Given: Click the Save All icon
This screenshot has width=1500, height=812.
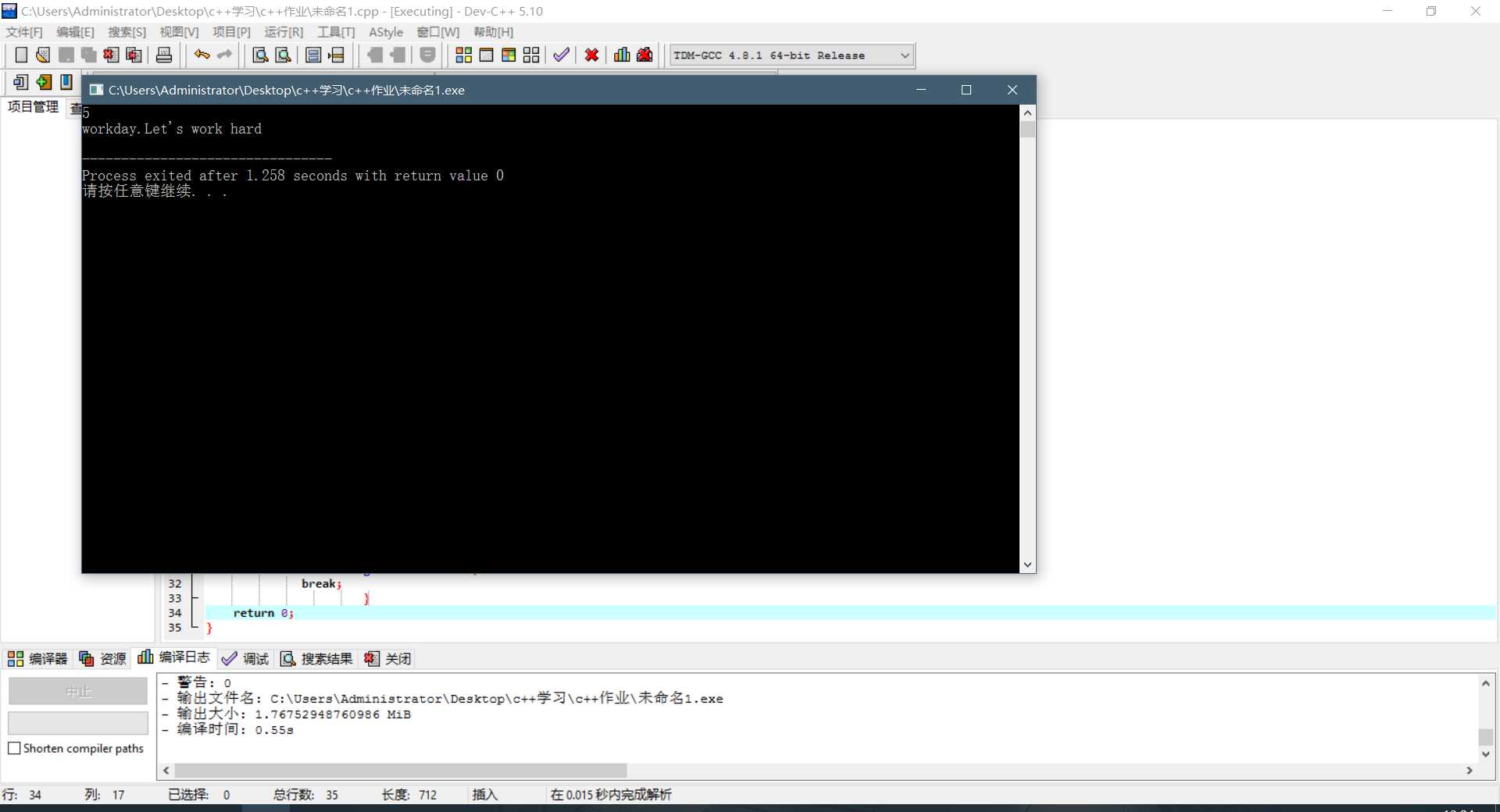Looking at the screenshot, I should click(x=89, y=55).
